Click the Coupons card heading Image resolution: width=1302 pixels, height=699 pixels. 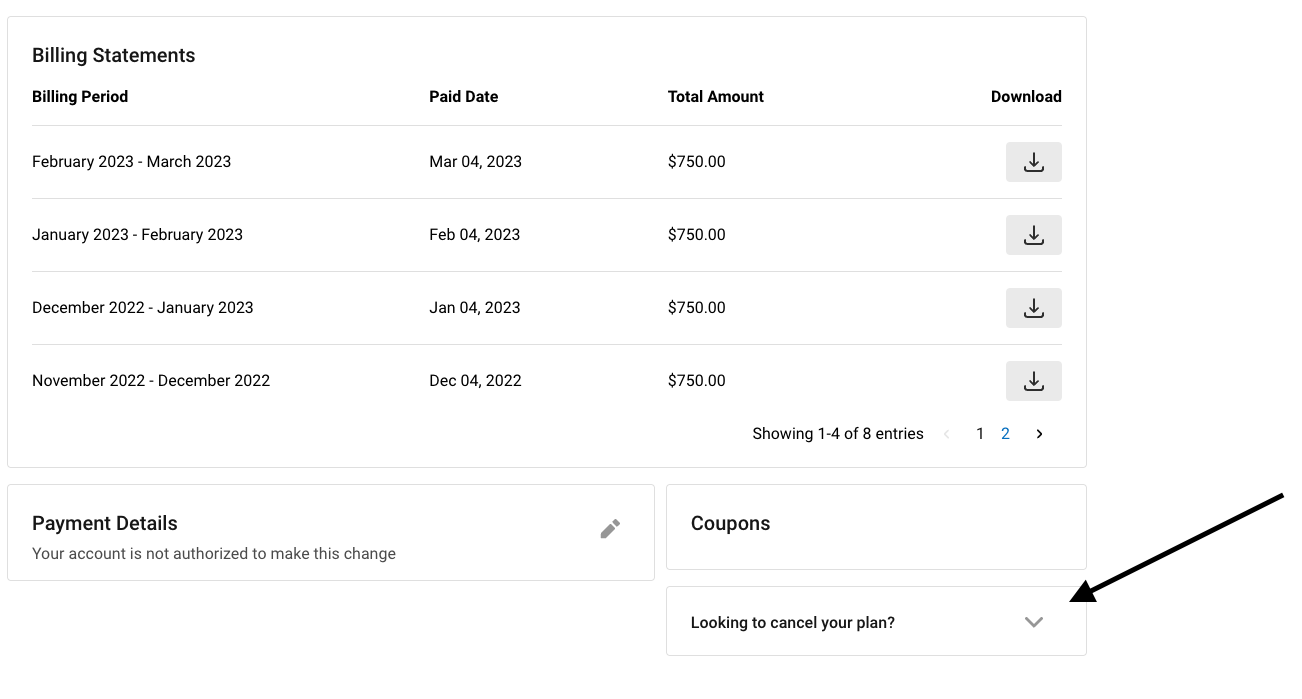[730, 524]
